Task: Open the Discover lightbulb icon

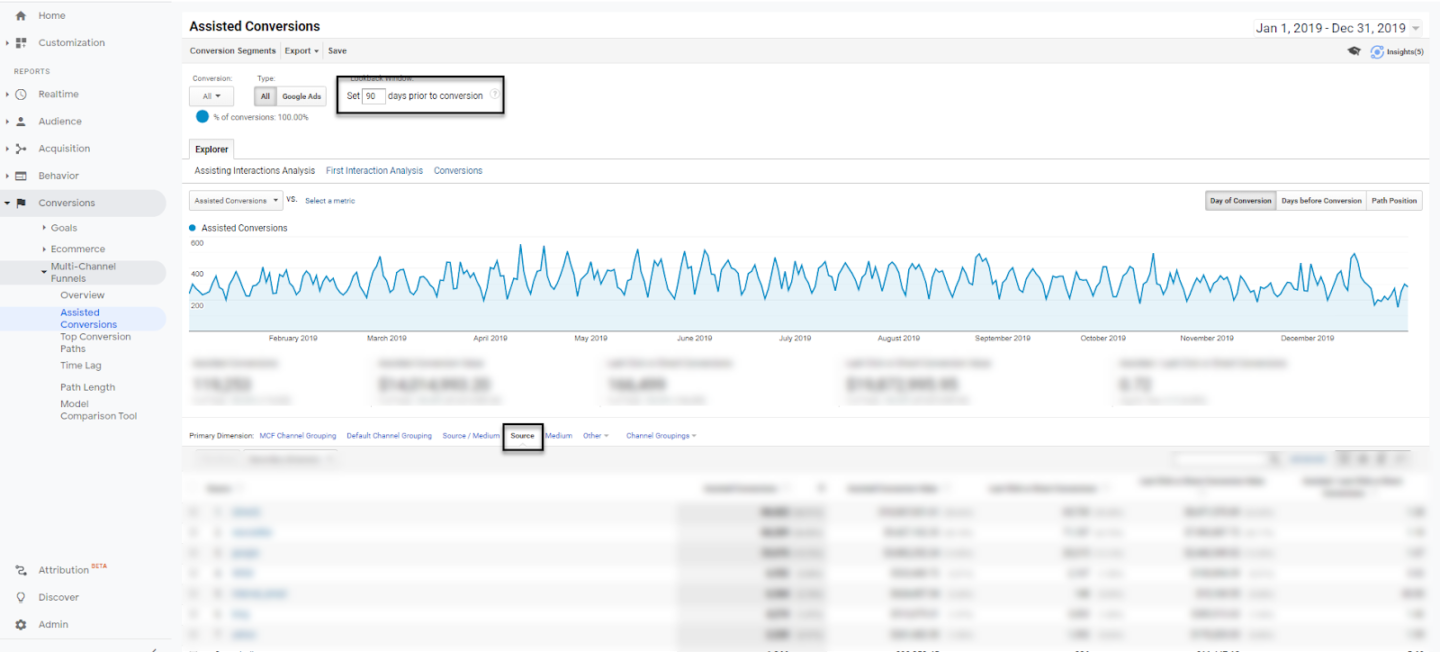Action: click(x=21, y=598)
